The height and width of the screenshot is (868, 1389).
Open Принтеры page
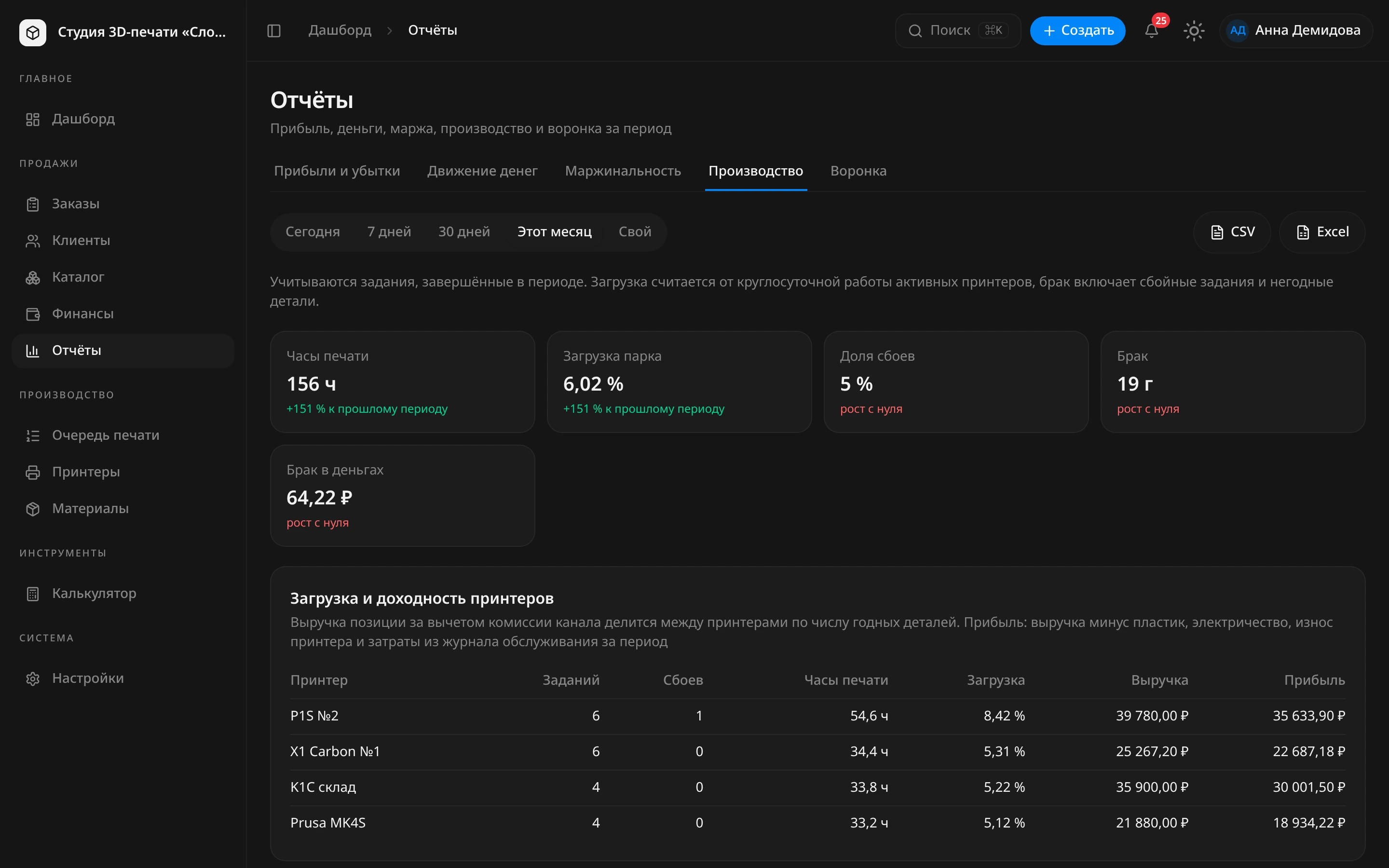coord(123,472)
